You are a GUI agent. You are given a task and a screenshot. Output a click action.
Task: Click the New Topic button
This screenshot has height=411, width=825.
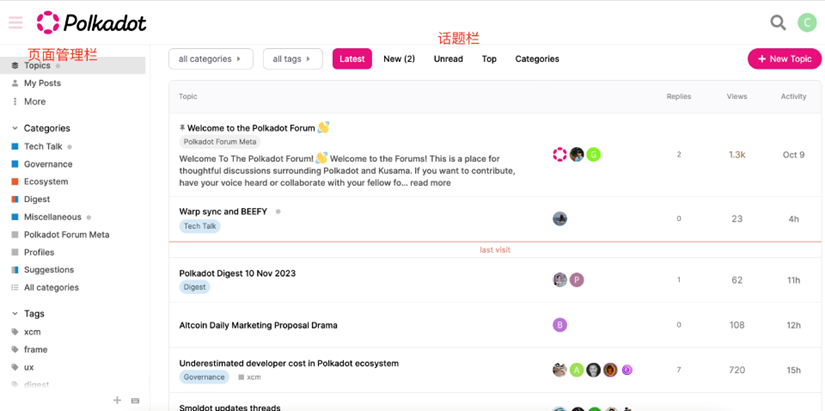tap(784, 59)
